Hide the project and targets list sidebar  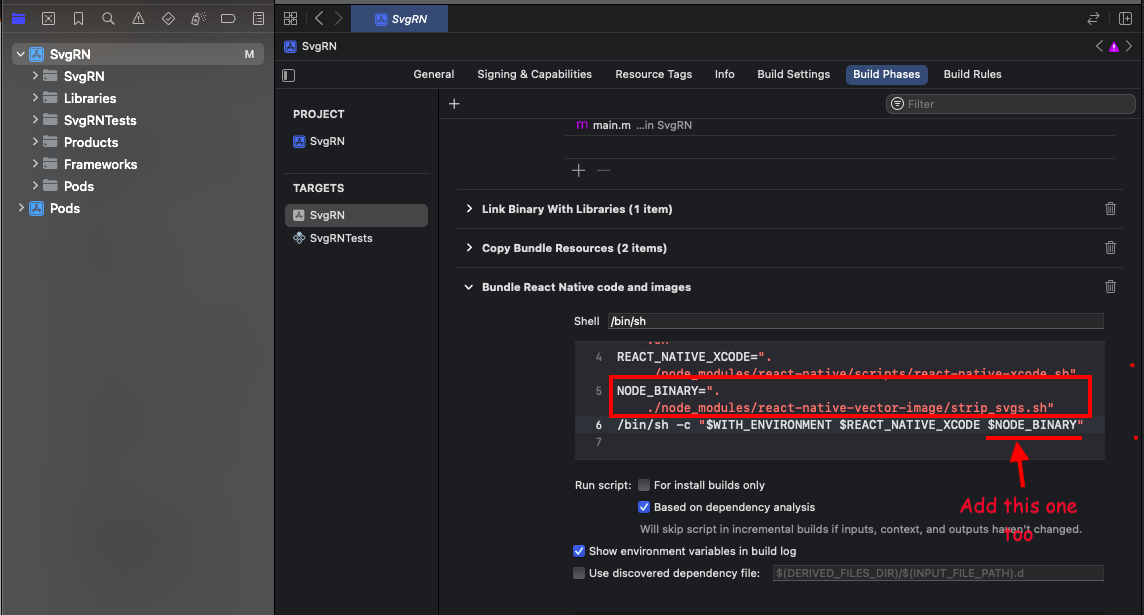coord(289,75)
